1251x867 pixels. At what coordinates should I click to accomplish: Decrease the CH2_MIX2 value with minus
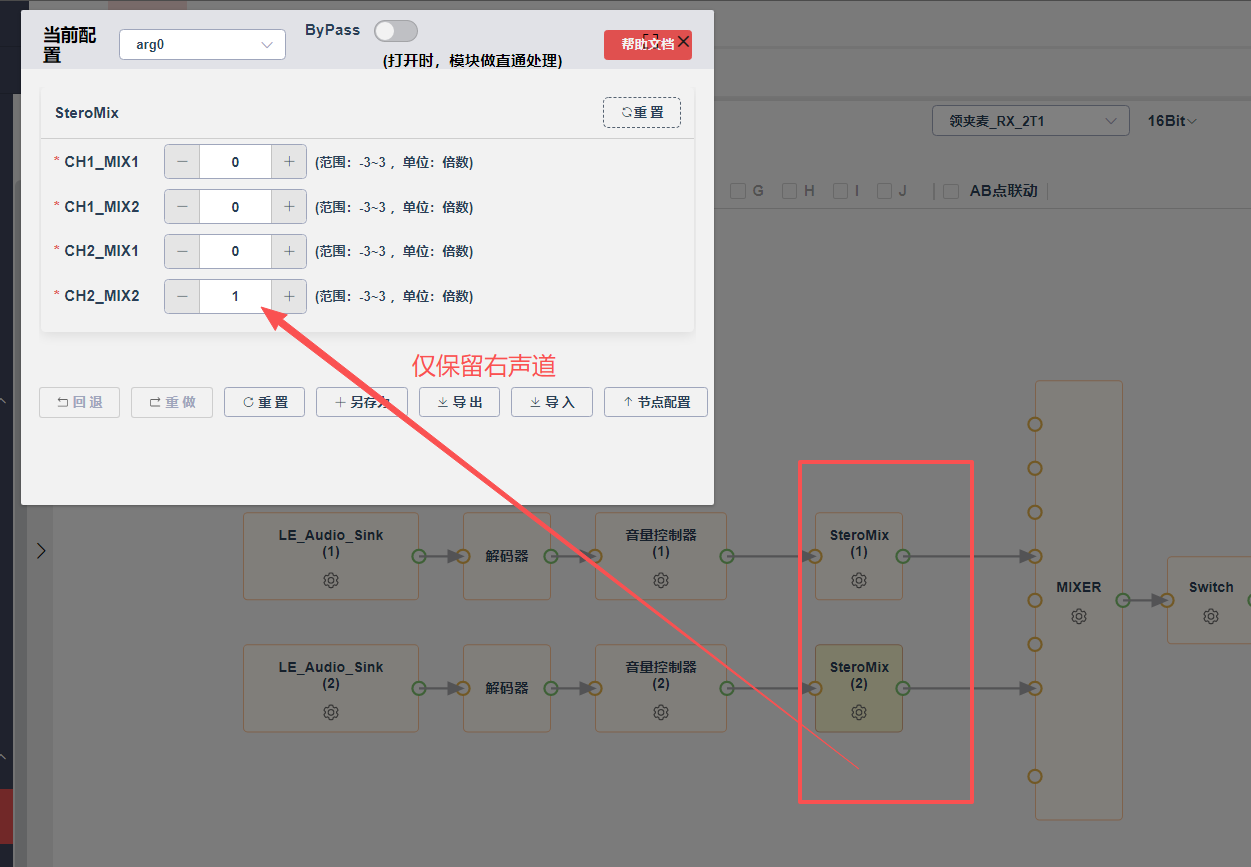pyautogui.click(x=182, y=296)
